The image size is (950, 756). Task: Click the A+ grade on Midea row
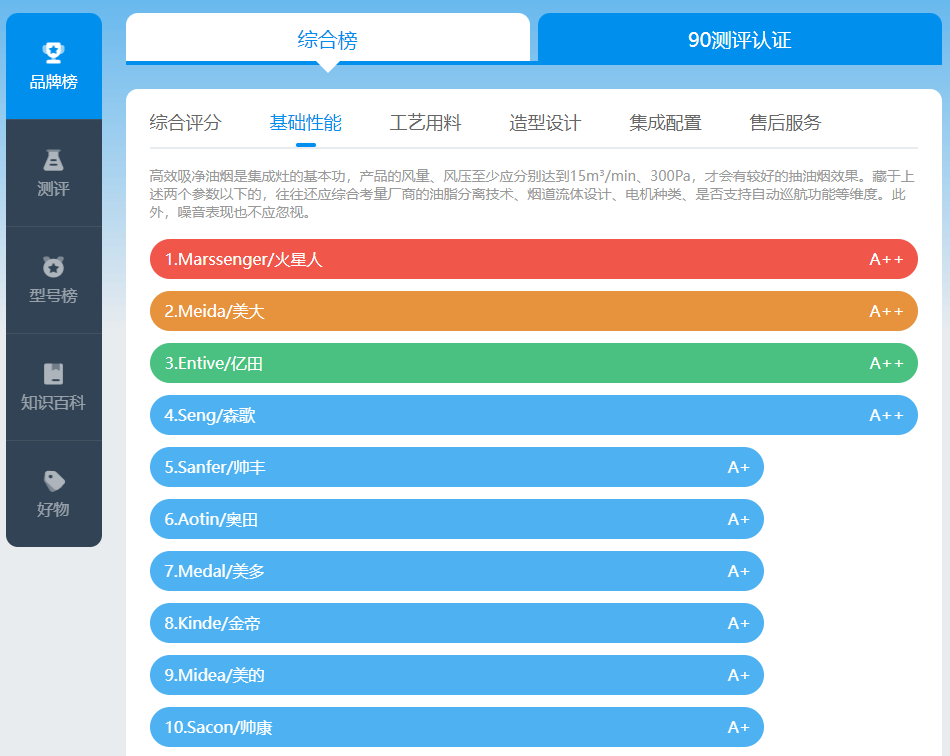[x=739, y=675]
